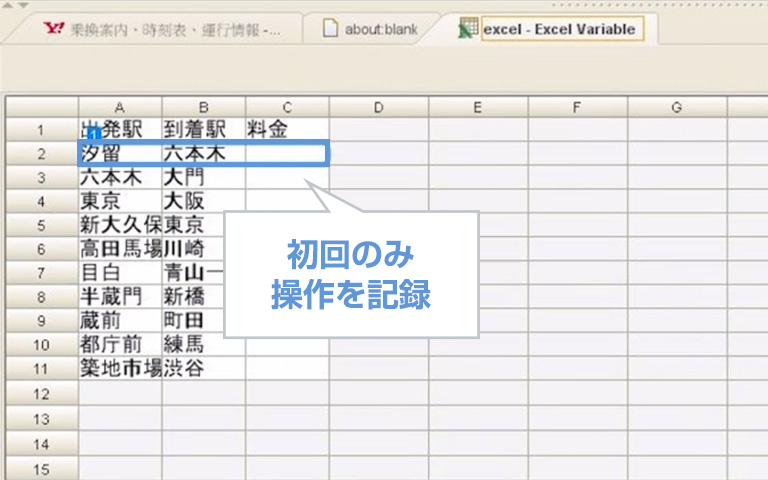Click the 六本木 cell in column B
The width and height of the screenshot is (768, 480).
point(204,154)
